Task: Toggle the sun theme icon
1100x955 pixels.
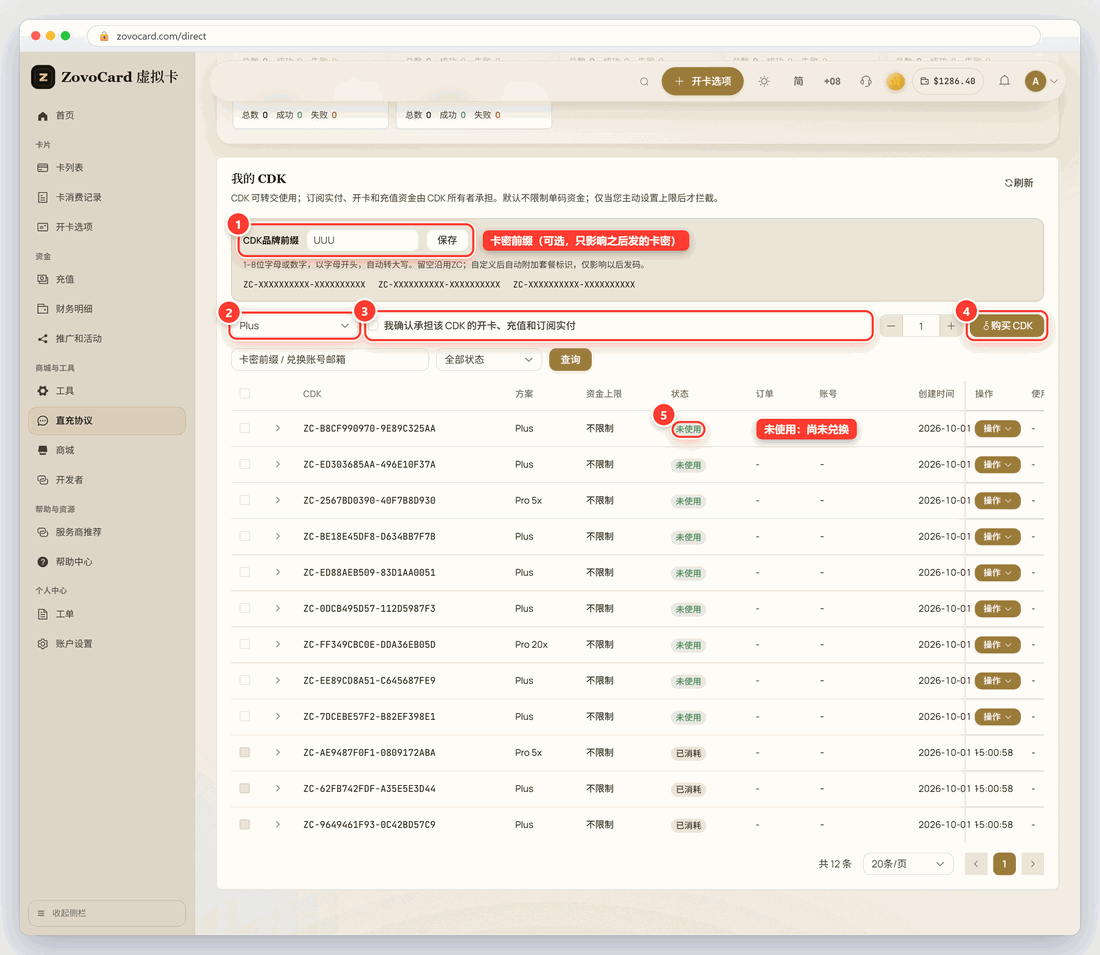Action: coord(764,81)
